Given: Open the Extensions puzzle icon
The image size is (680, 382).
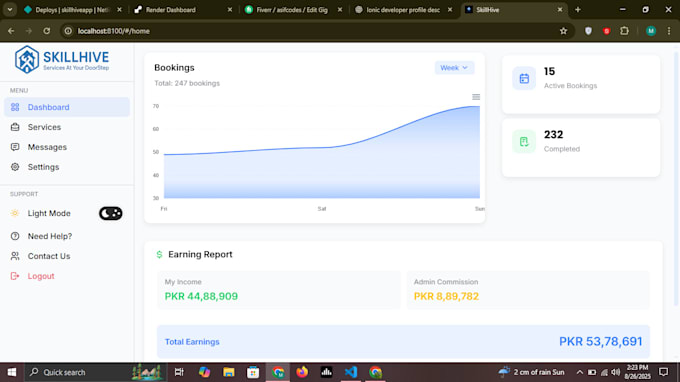Looking at the screenshot, I should point(624,31).
